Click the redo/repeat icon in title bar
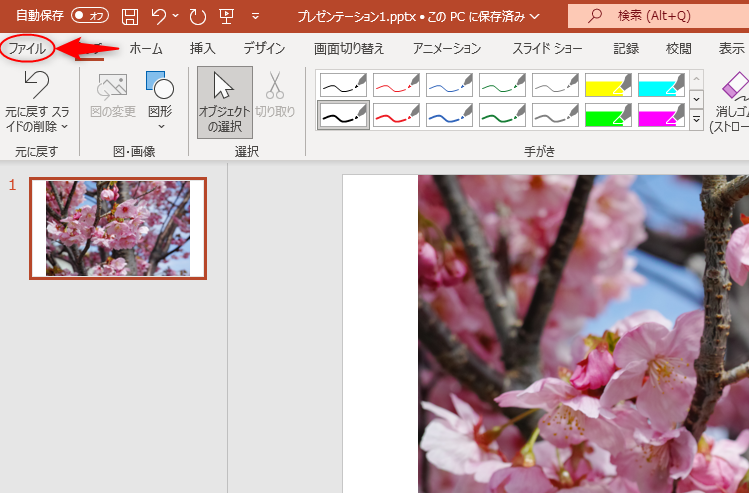 [197, 16]
